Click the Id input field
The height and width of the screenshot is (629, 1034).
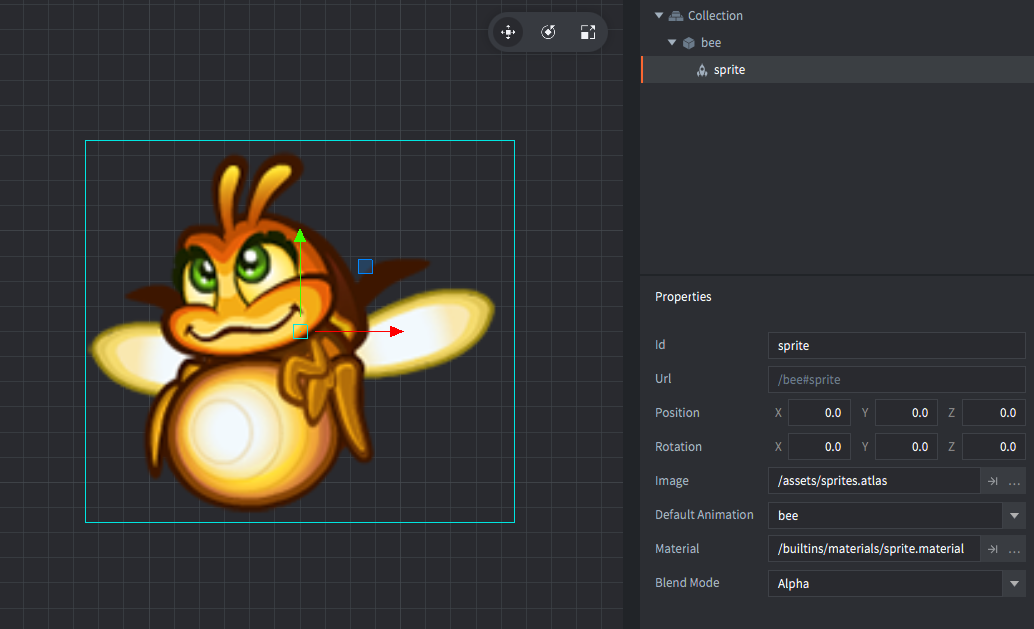(896, 346)
